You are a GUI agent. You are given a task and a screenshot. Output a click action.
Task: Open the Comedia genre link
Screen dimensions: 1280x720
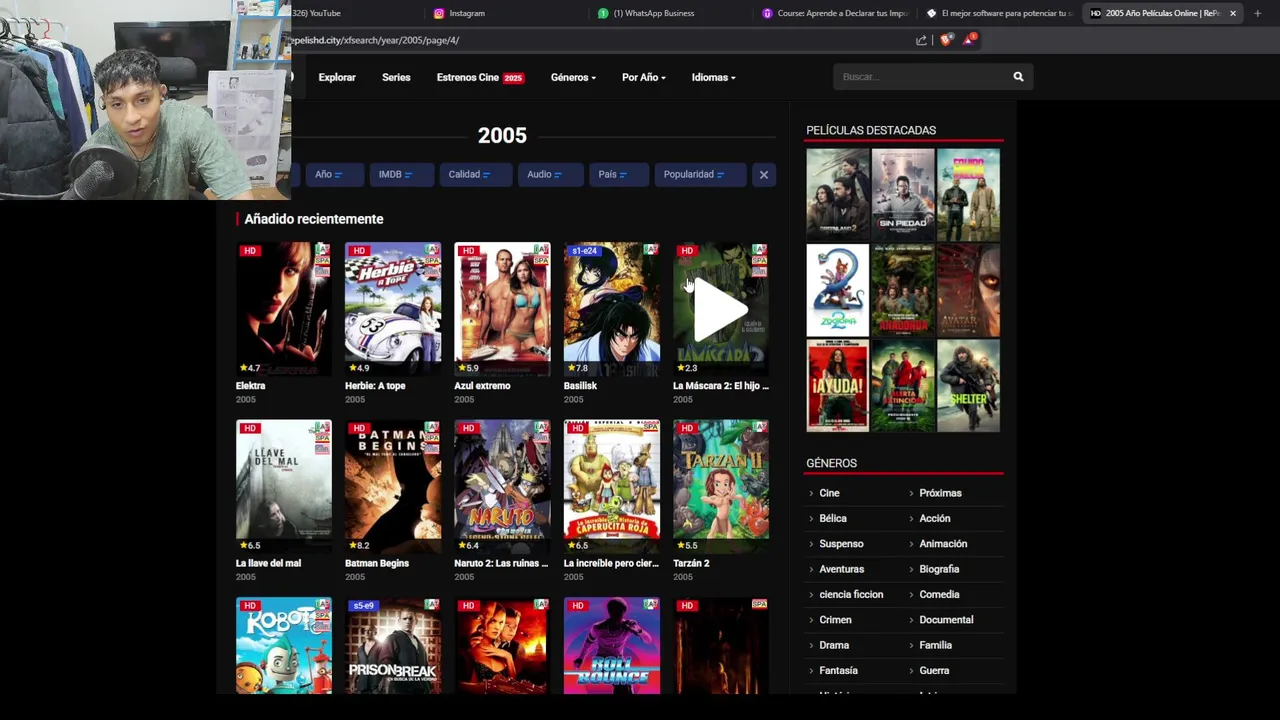point(939,594)
